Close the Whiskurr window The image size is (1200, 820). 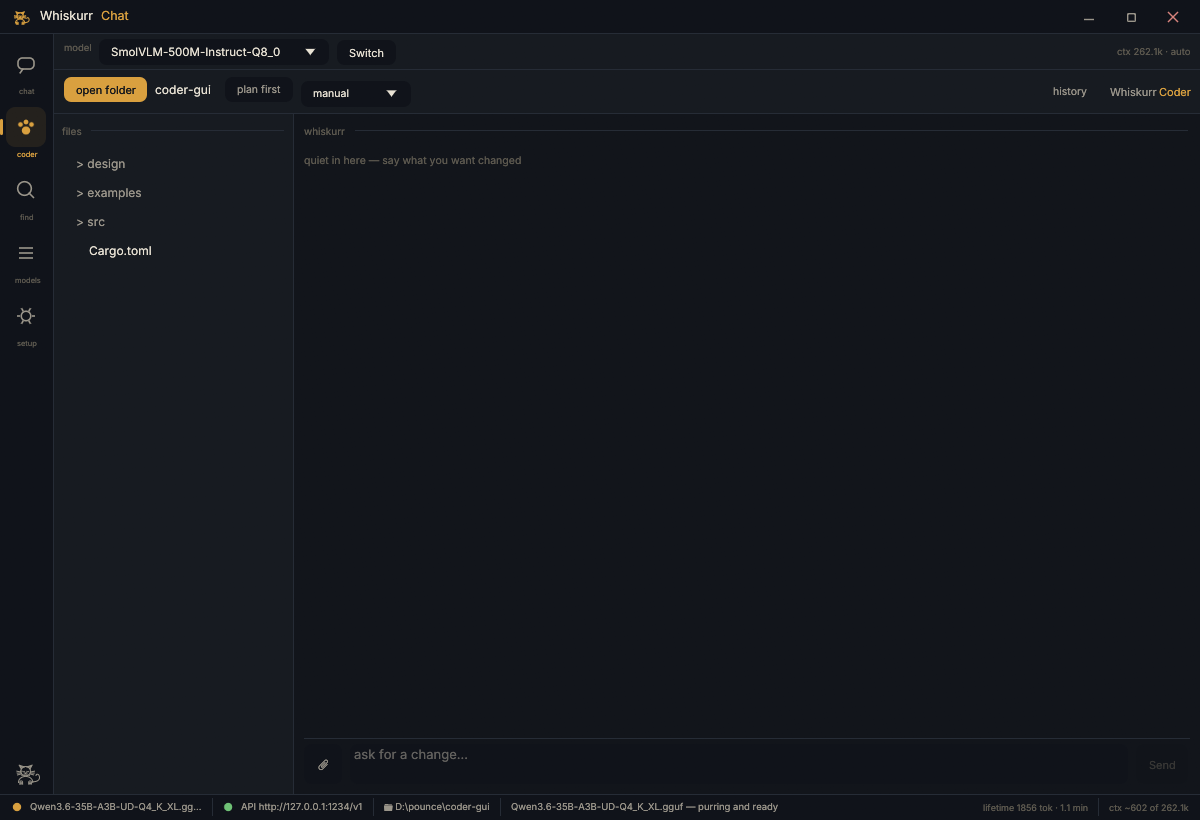(x=1173, y=17)
